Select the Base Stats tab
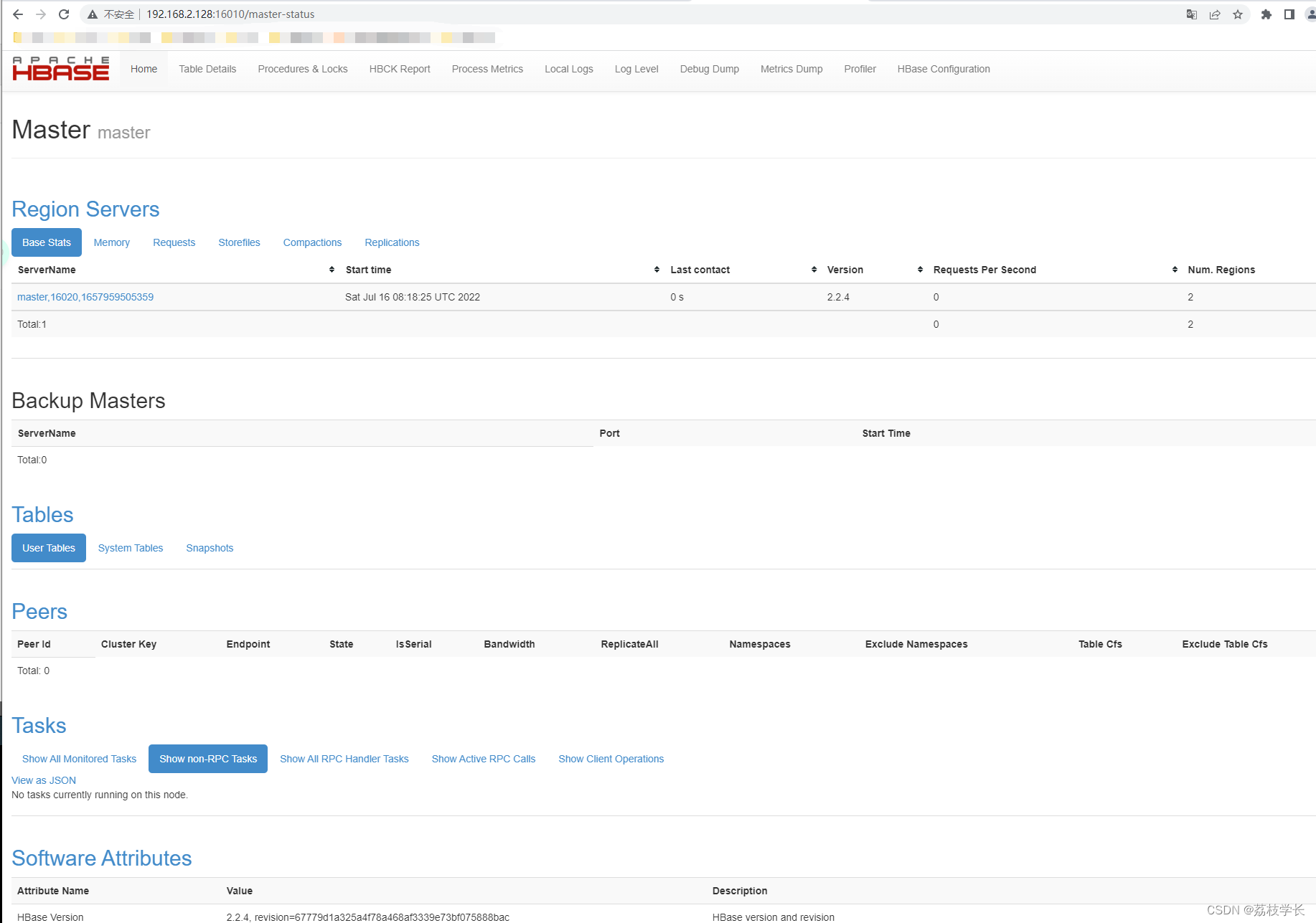1316x923 pixels. click(x=47, y=242)
